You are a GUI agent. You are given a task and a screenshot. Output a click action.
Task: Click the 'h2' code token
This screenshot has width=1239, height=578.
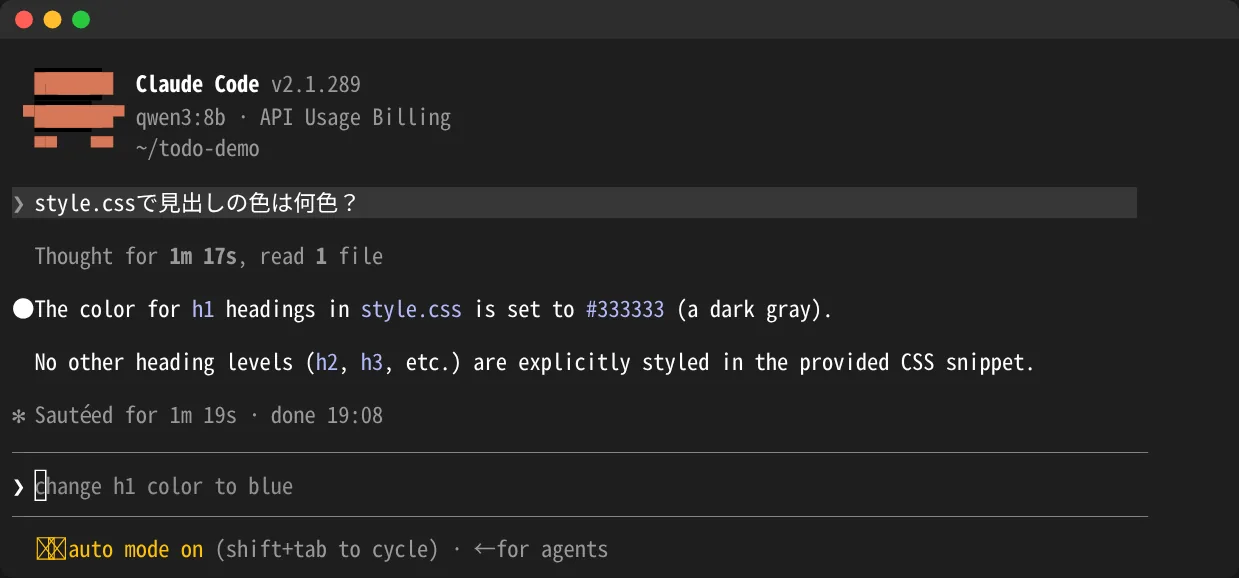[x=327, y=362]
